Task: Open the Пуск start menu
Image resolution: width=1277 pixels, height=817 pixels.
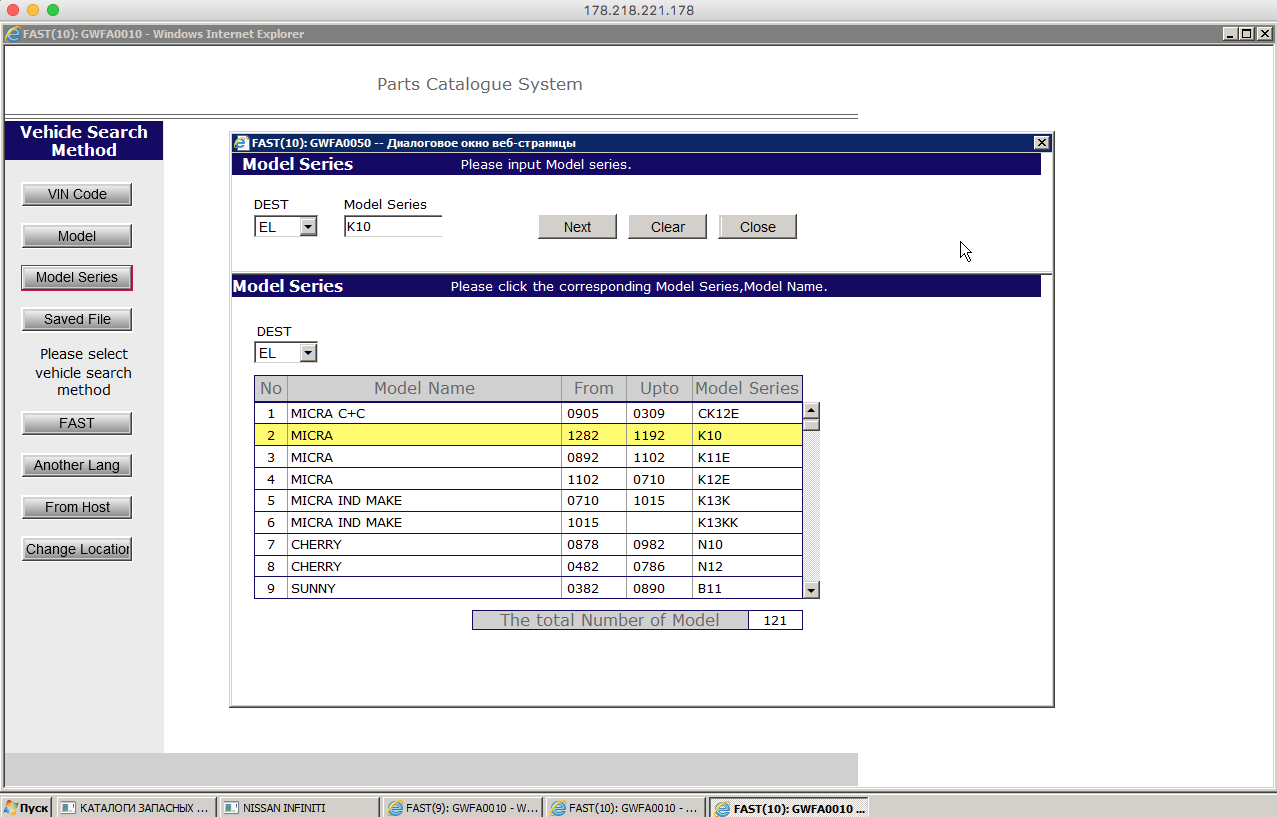Action: pos(26,807)
